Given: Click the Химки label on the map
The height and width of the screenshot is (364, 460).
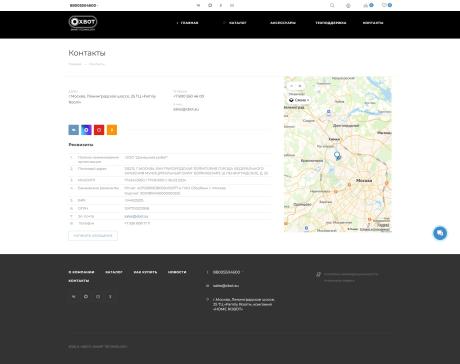Looking at the screenshot, I should point(334,139).
